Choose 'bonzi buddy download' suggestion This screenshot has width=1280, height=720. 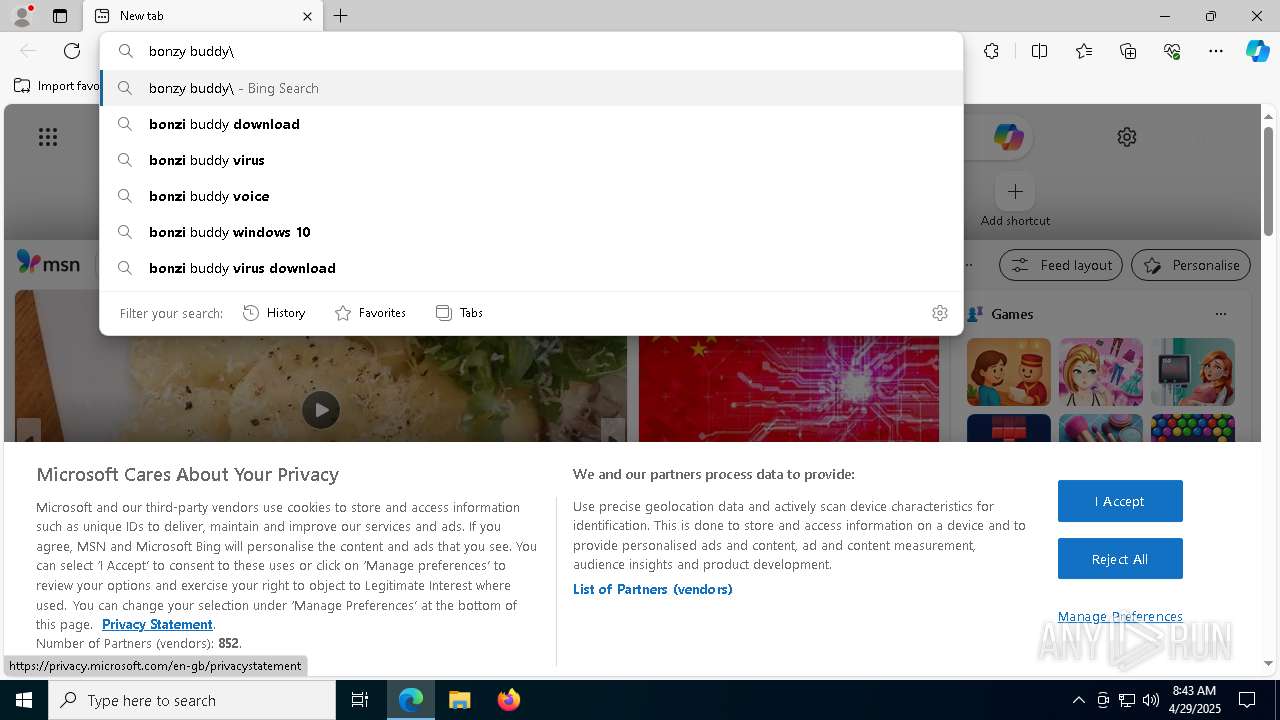(531, 124)
